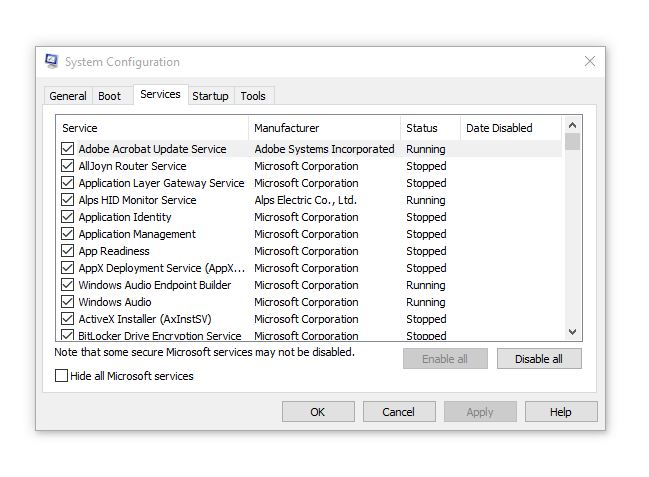
Task: Close the System Configuration window
Action: click(x=590, y=62)
